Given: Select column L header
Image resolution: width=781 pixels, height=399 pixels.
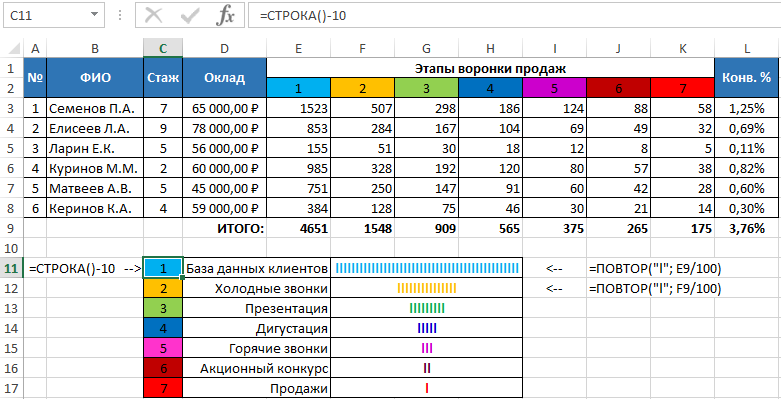Looking at the screenshot, I should pos(747,48).
